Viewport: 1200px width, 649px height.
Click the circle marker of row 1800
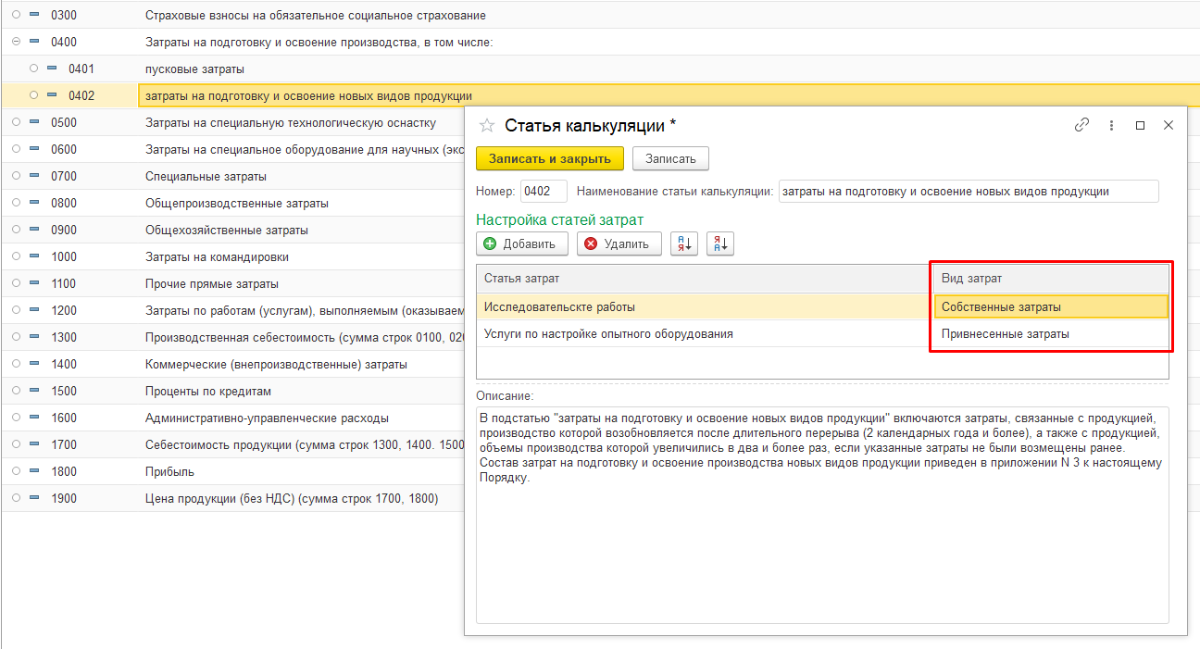coord(15,472)
